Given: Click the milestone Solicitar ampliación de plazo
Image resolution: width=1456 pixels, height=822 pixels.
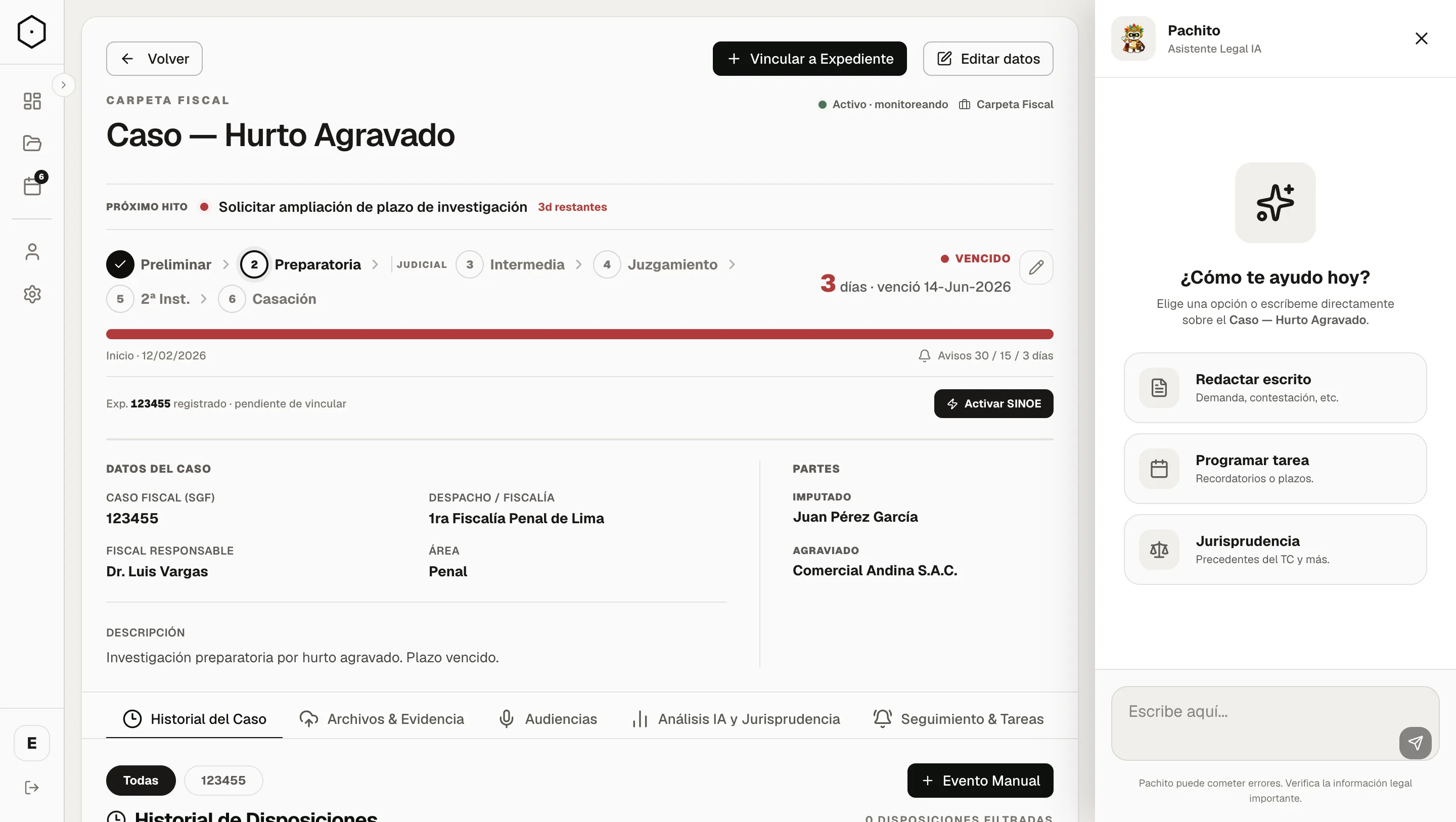Looking at the screenshot, I should (373, 207).
